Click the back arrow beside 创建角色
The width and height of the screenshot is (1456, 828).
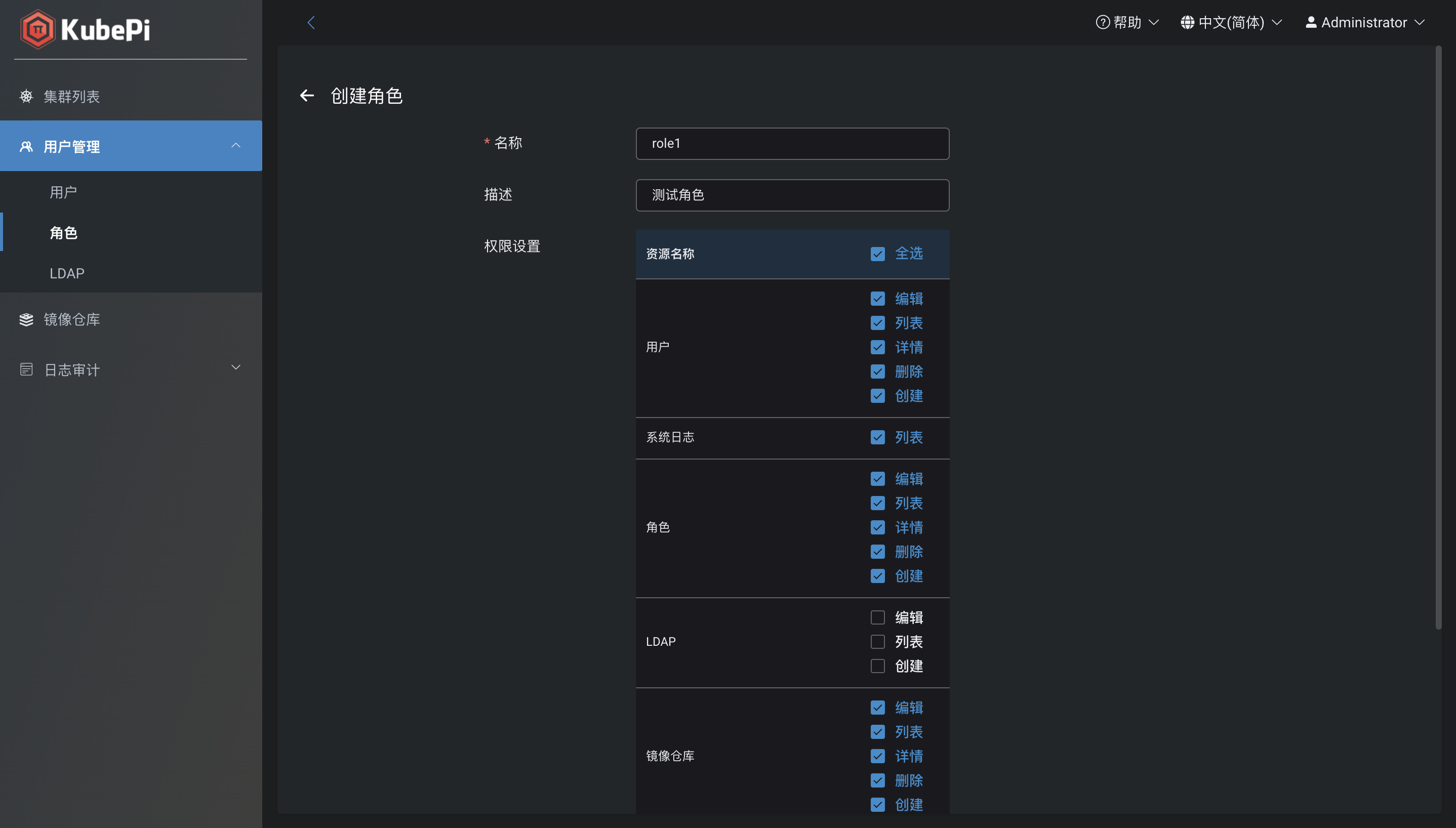[307, 96]
